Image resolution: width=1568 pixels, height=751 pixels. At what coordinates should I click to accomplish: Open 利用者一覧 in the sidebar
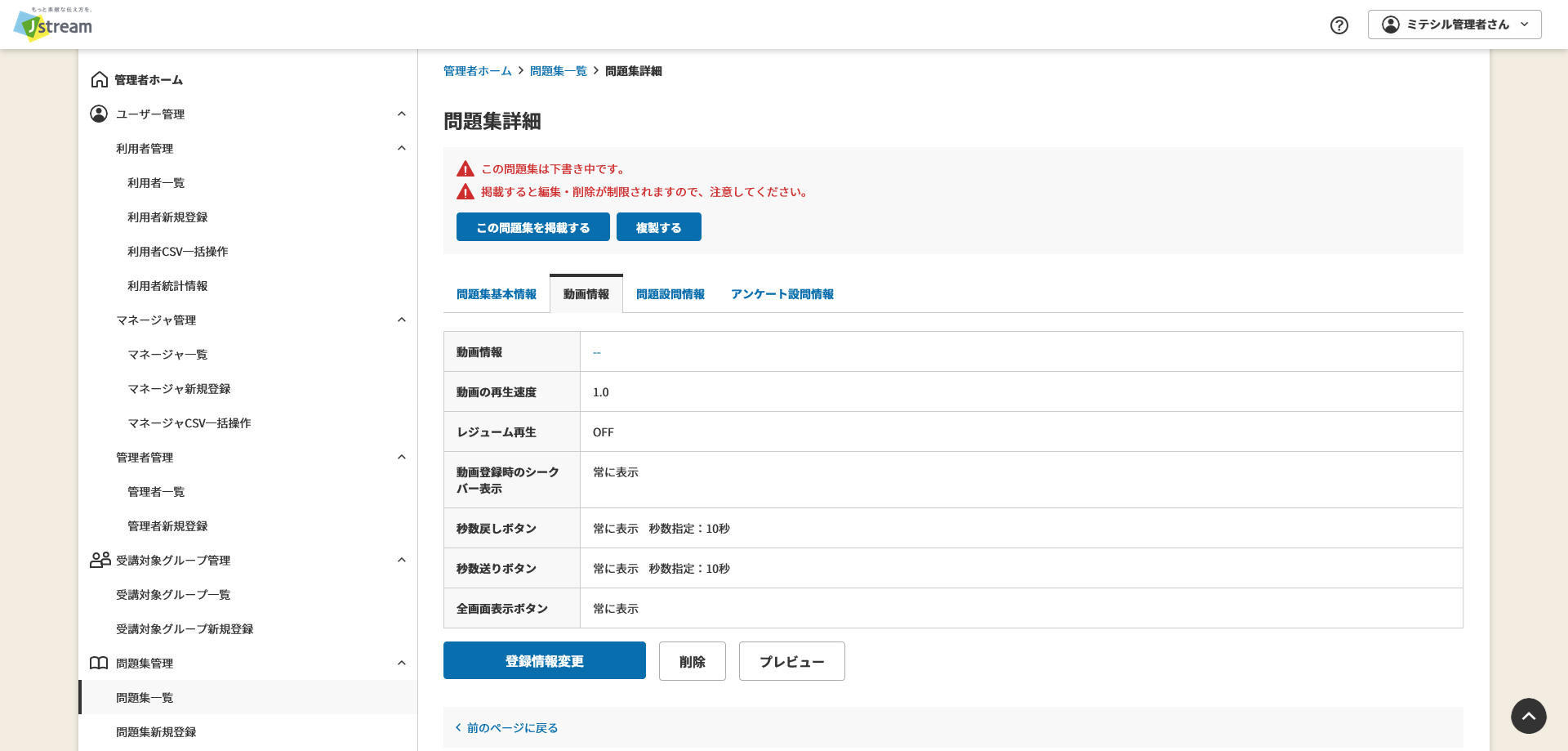[156, 183]
